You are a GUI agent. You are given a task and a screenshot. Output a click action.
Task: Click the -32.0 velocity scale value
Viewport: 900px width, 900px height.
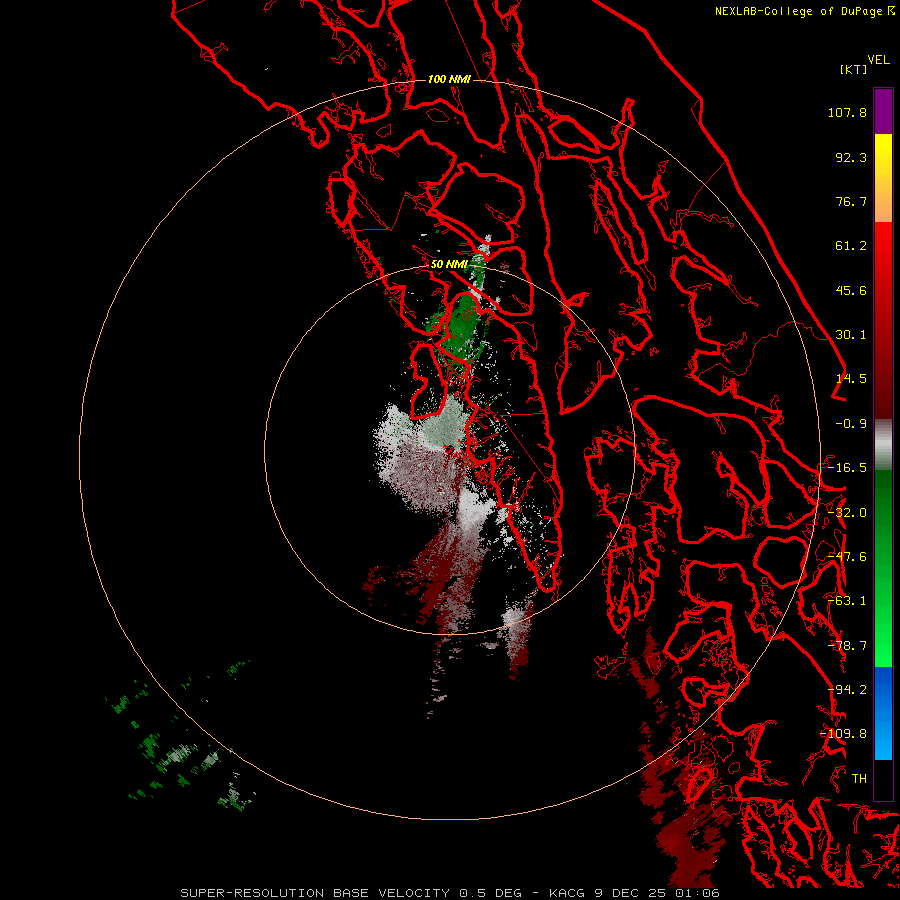[x=847, y=513]
